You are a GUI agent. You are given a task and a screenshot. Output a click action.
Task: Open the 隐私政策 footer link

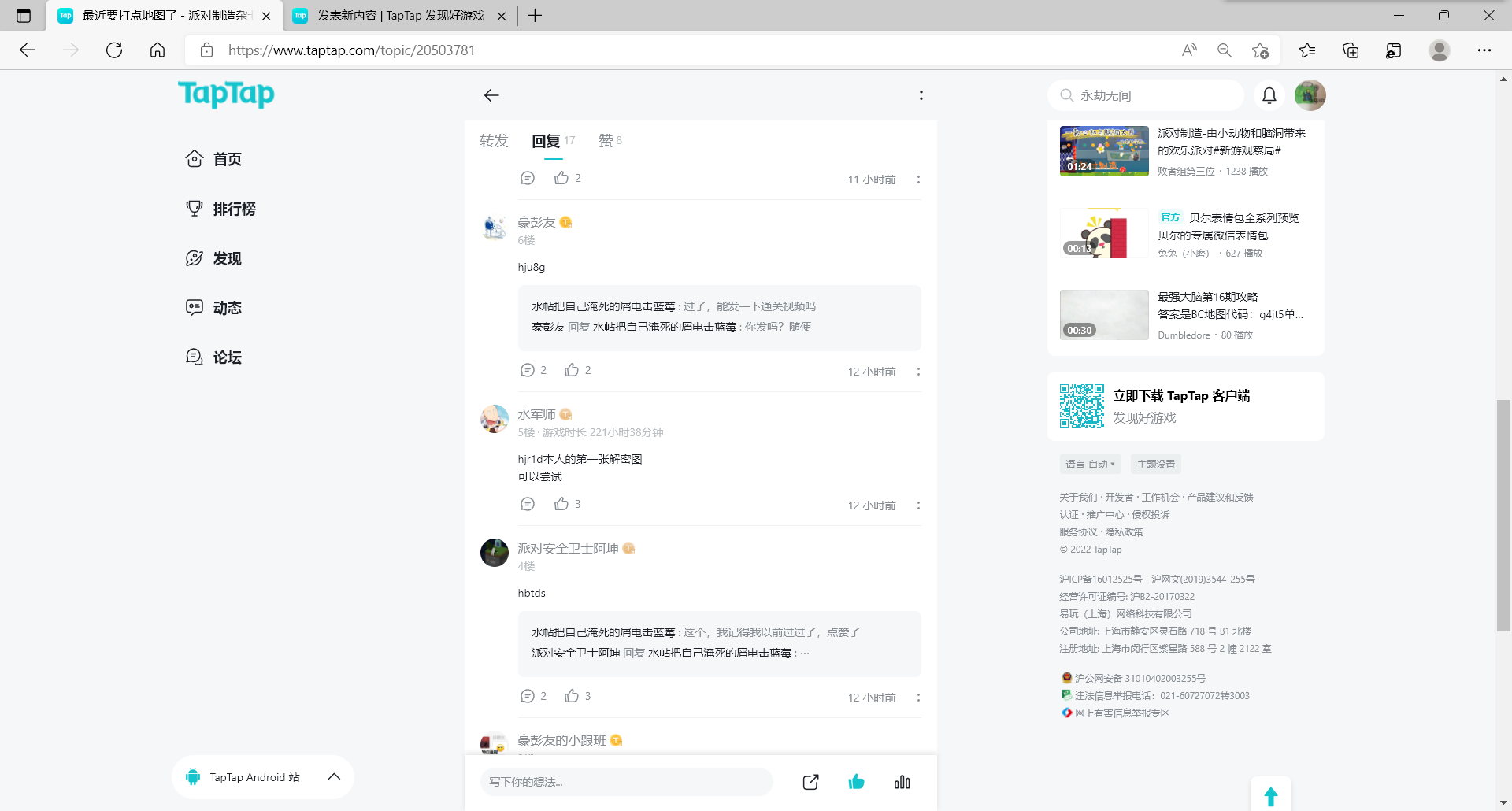click(1124, 532)
